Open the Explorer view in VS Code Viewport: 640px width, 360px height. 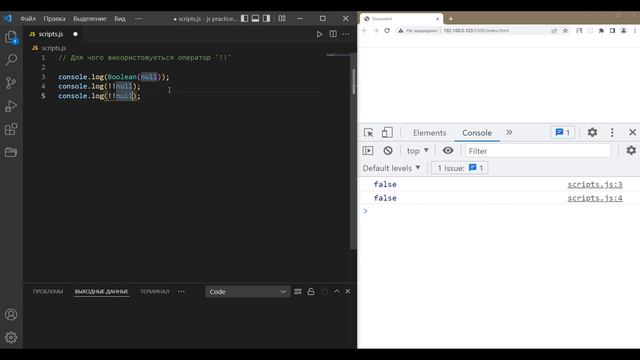(x=11, y=37)
